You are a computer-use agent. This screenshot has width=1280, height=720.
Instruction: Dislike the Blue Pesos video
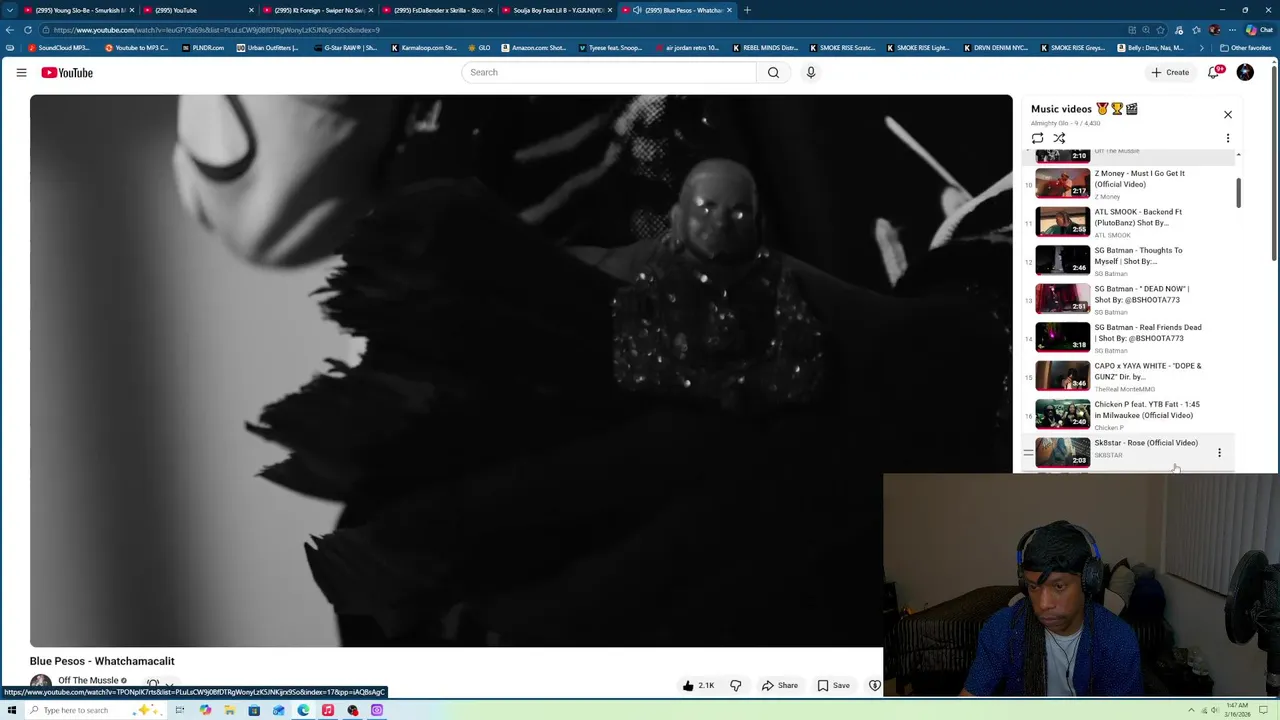736,686
